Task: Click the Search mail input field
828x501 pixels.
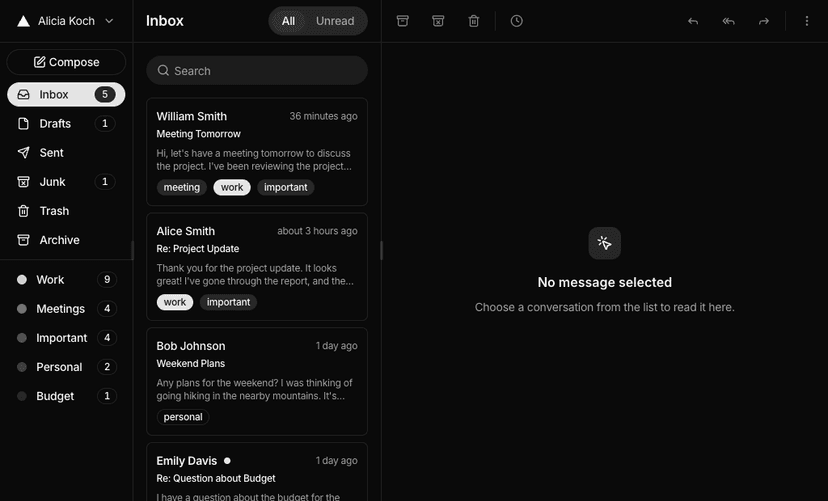Action: pyautogui.click(x=257, y=70)
